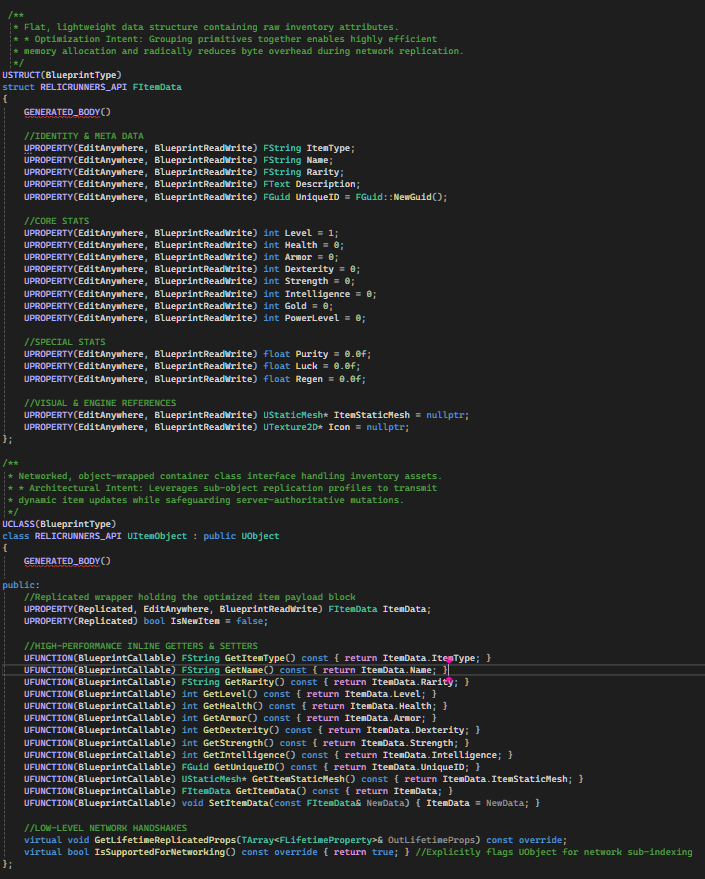705x879 pixels.
Task: Click the GetLifetimeReplicatedProps function name
Action: 165,840
